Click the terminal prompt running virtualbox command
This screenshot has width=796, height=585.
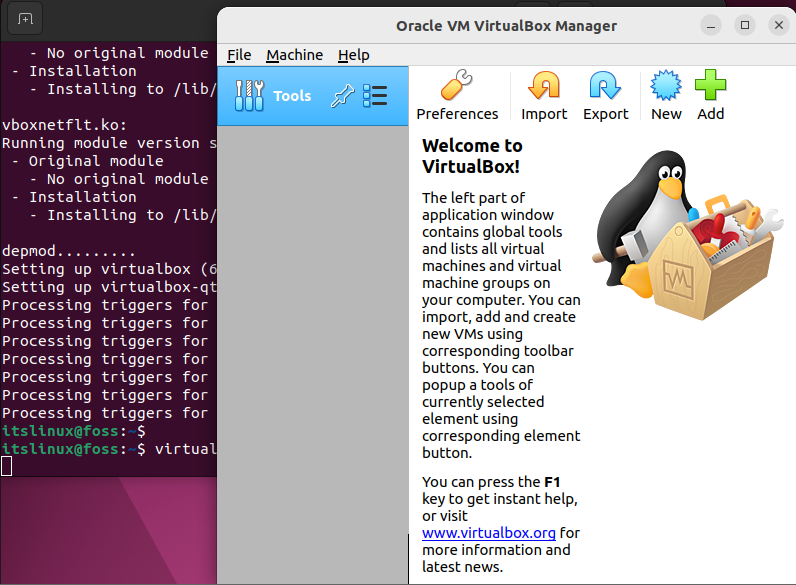pyautogui.click(x=110, y=449)
